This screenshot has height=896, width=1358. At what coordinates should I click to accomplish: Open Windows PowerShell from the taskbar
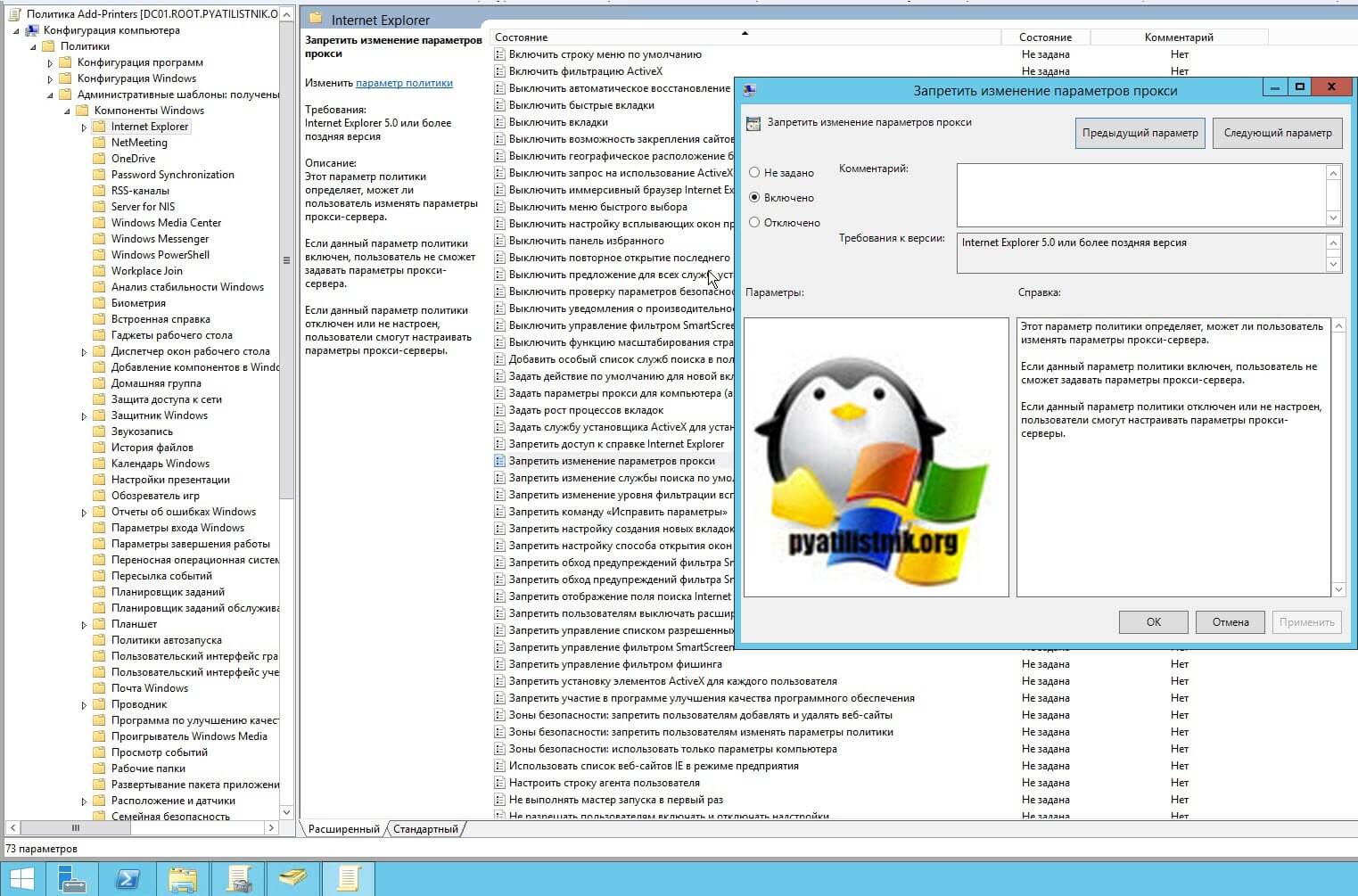(128, 879)
